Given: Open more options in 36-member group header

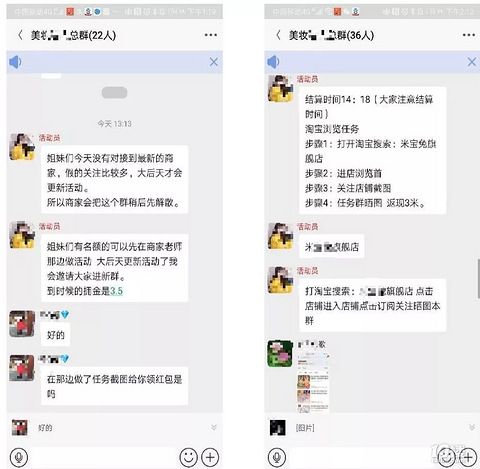Looking at the screenshot, I should [469, 35].
